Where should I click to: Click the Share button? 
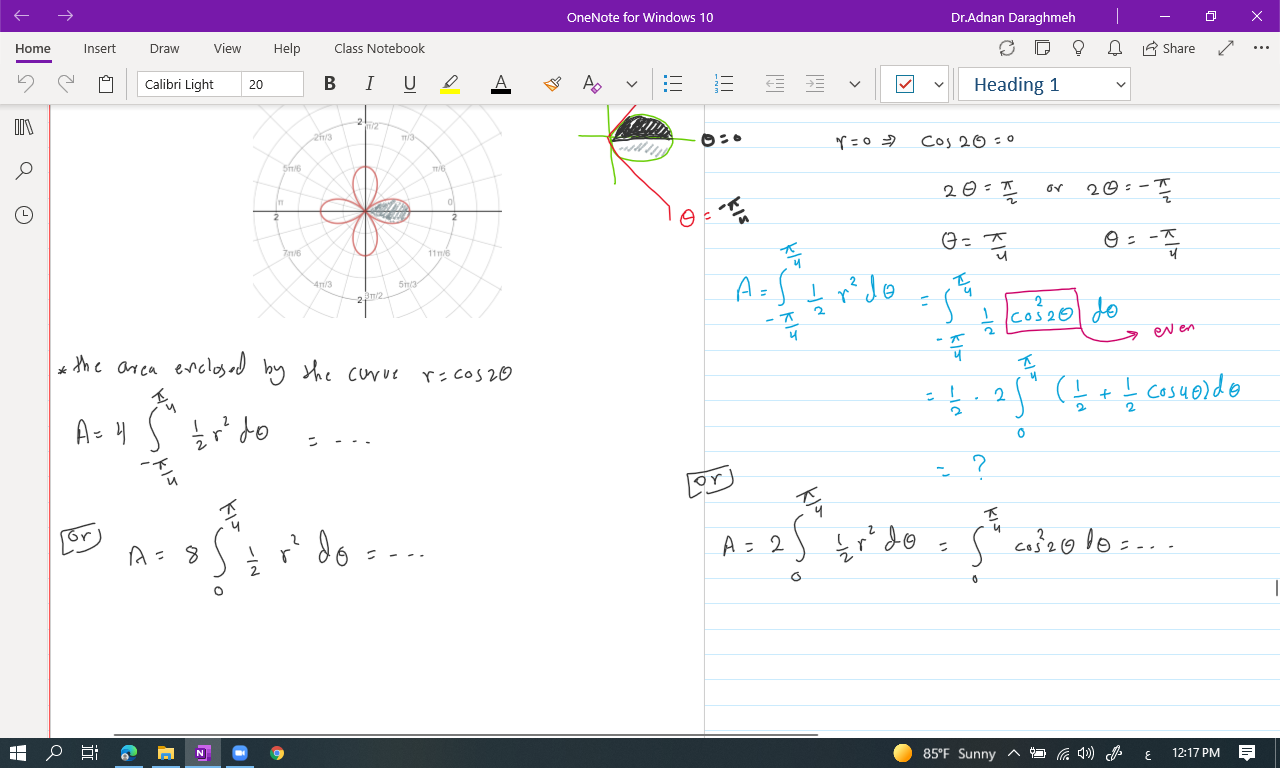[x=1169, y=48]
